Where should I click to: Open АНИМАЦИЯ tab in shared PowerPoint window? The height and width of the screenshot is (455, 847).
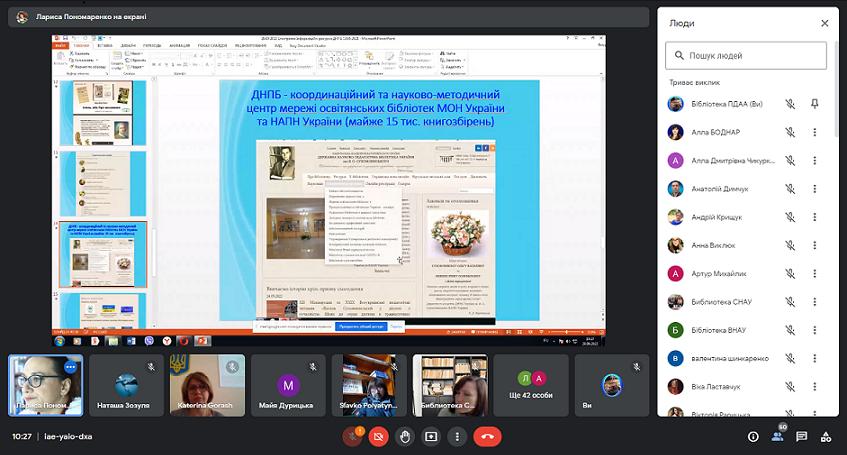[179, 46]
